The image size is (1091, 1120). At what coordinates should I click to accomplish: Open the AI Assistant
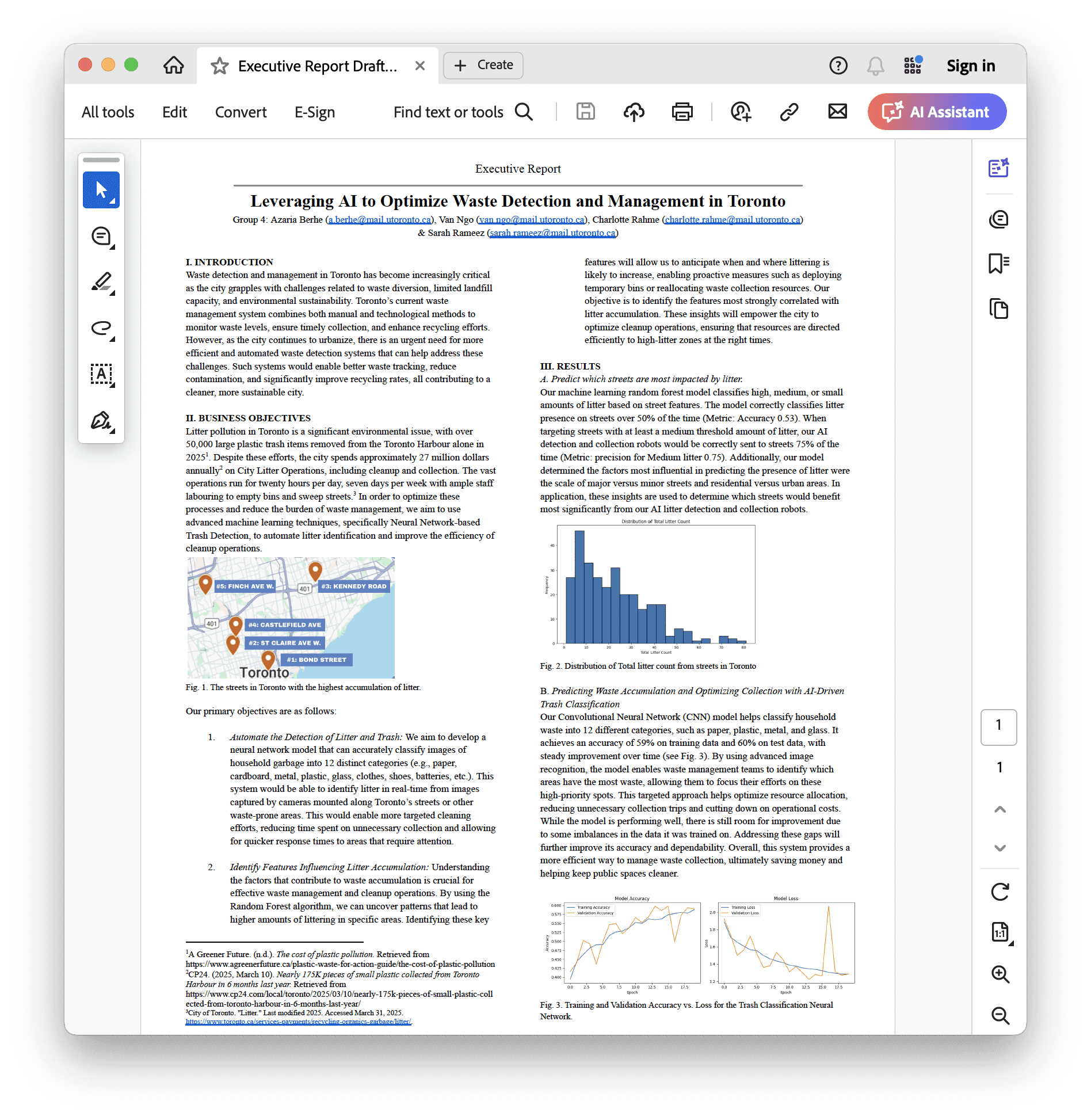937,112
